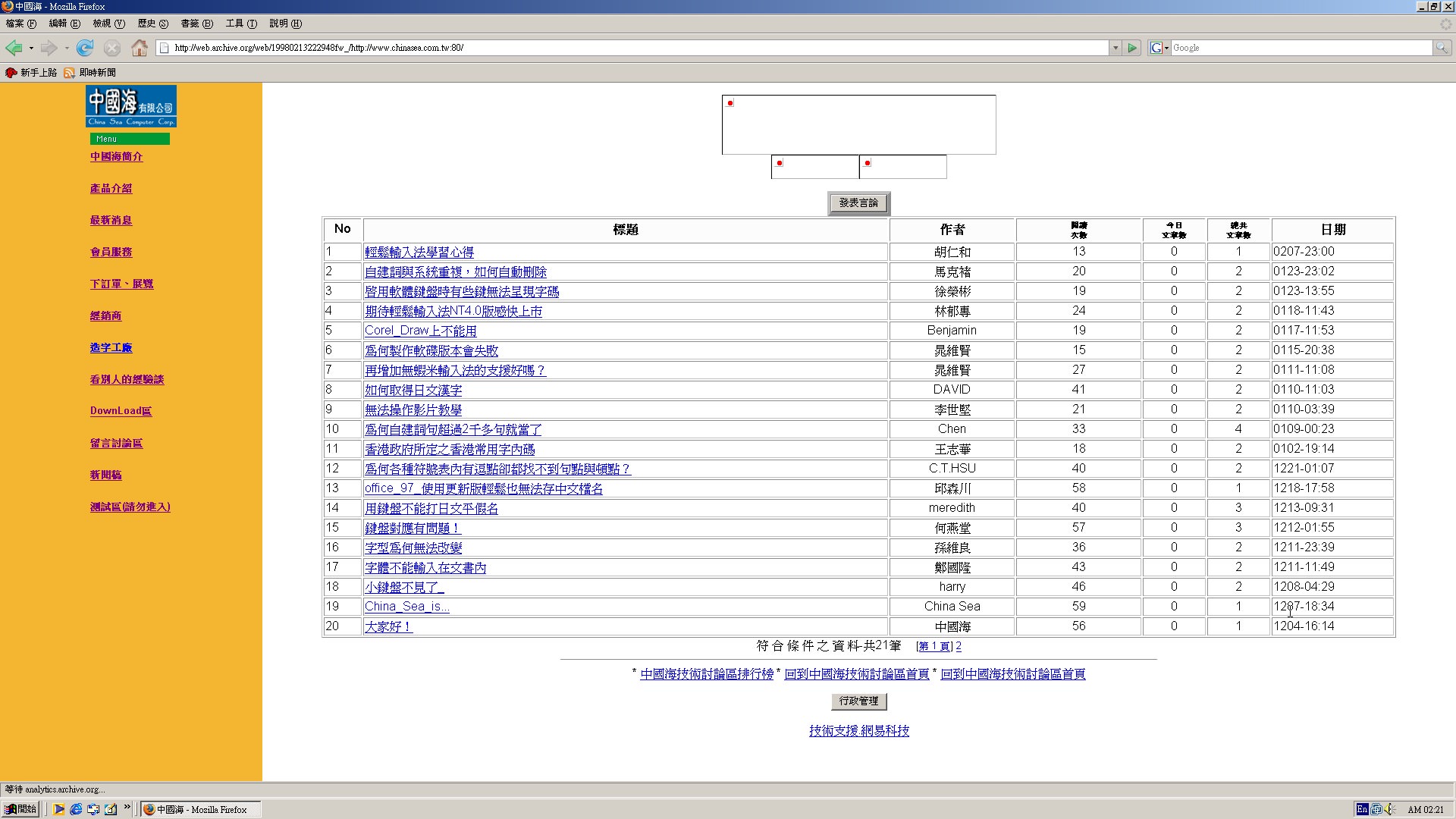Click the 發表言論 button
This screenshot has height=819, width=1456.
pyautogui.click(x=858, y=203)
